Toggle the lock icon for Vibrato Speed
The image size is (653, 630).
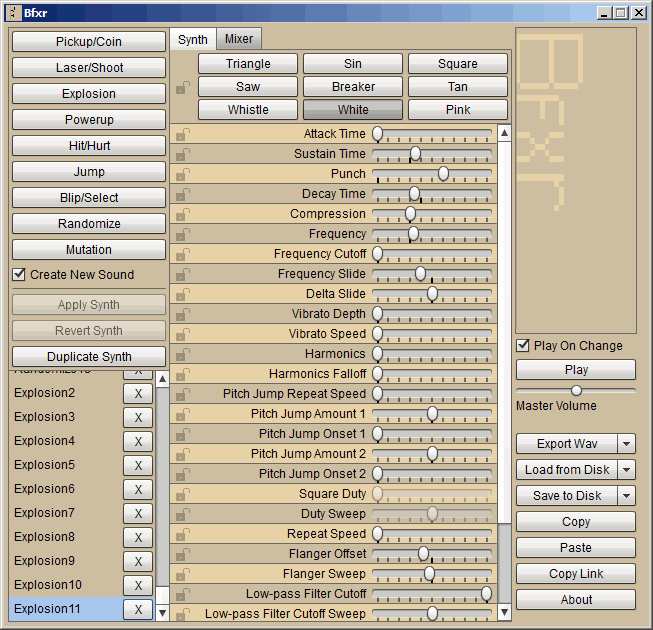(182, 334)
